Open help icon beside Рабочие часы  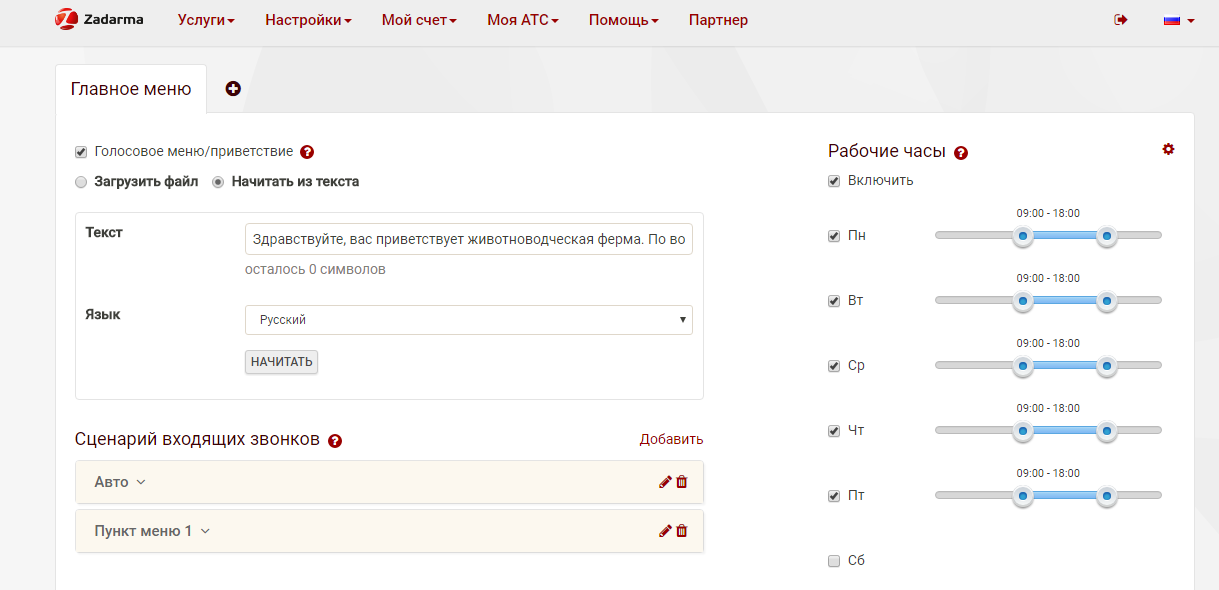click(961, 153)
